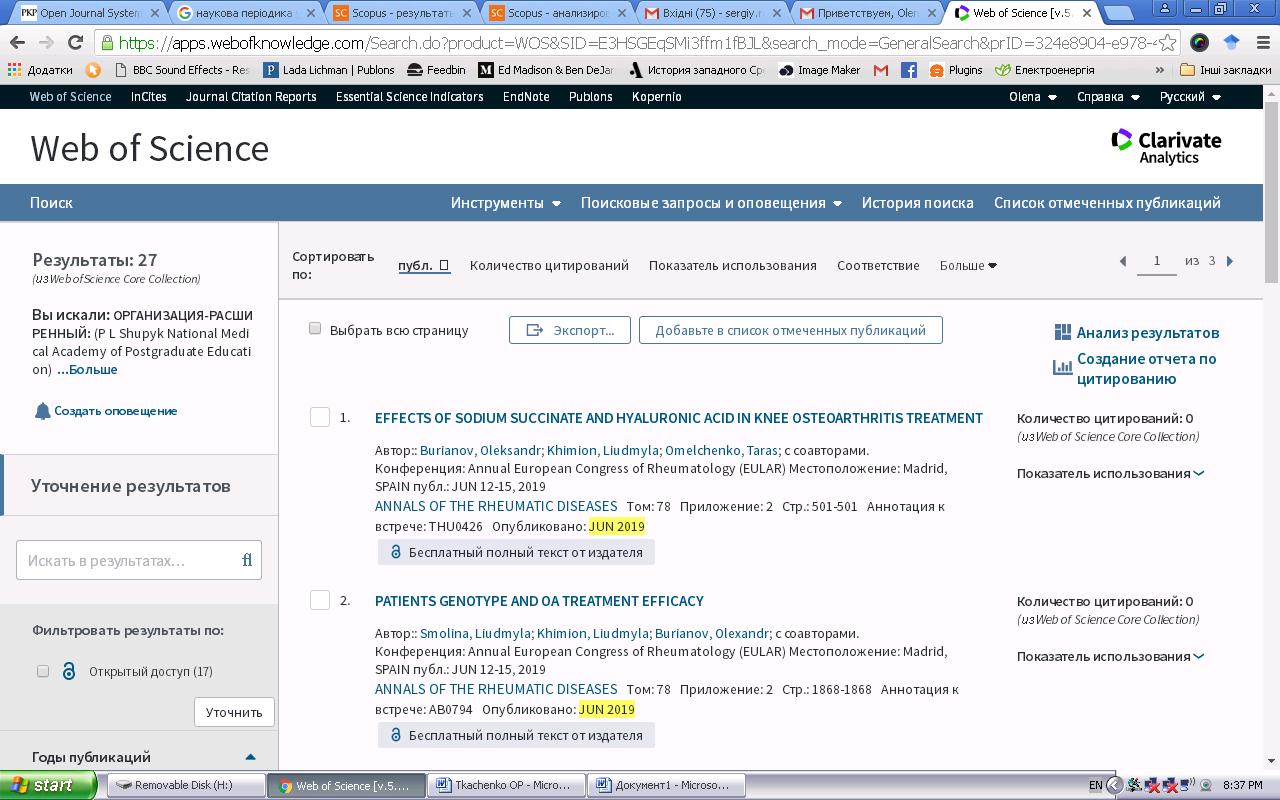Go to previous results page arrow
Image resolution: width=1280 pixels, height=800 pixels.
click(x=1122, y=261)
